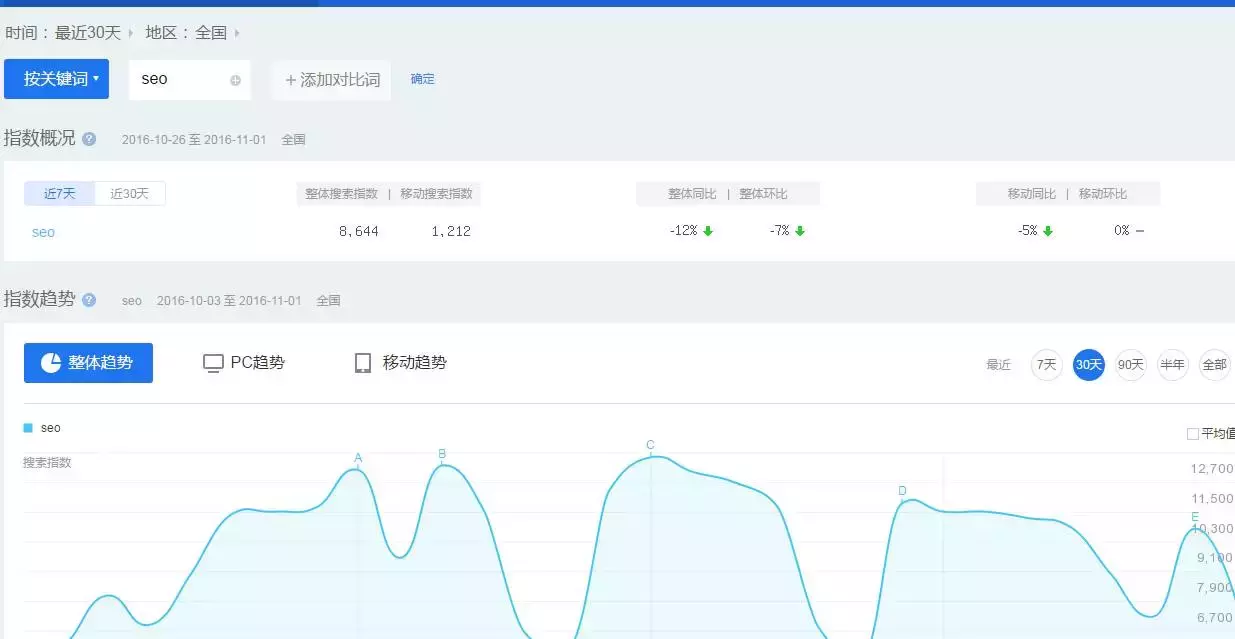Select the 30天 range button
This screenshot has height=639, width=1235.
tap(1088, 365)
